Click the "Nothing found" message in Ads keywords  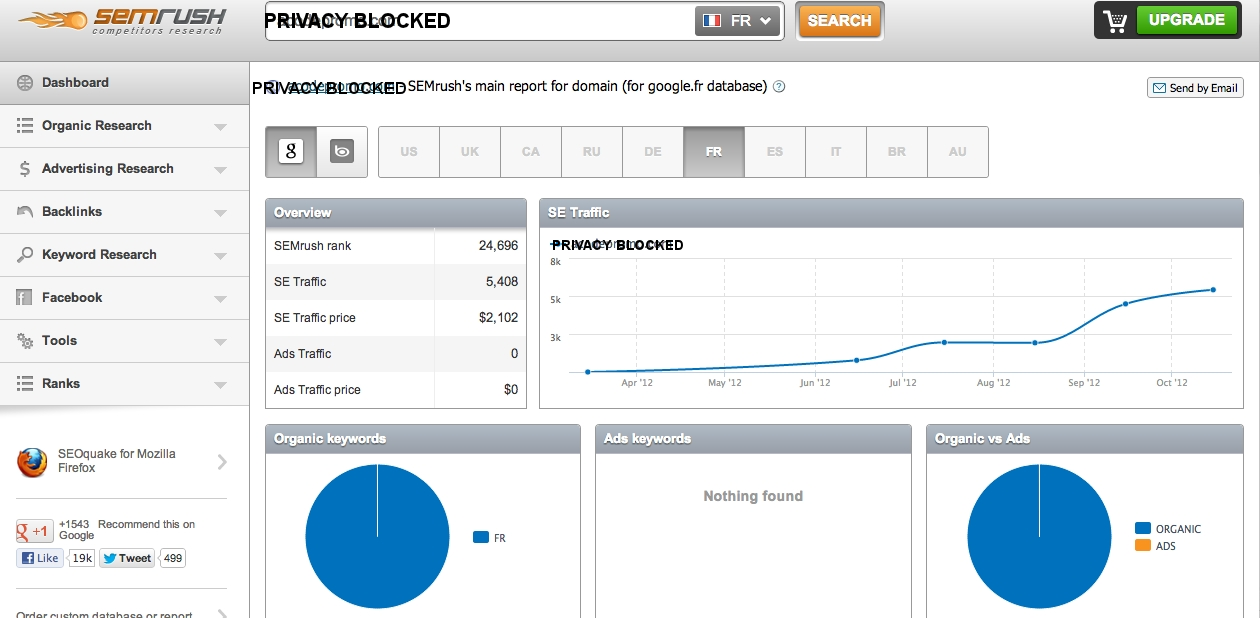coord(753,496)
